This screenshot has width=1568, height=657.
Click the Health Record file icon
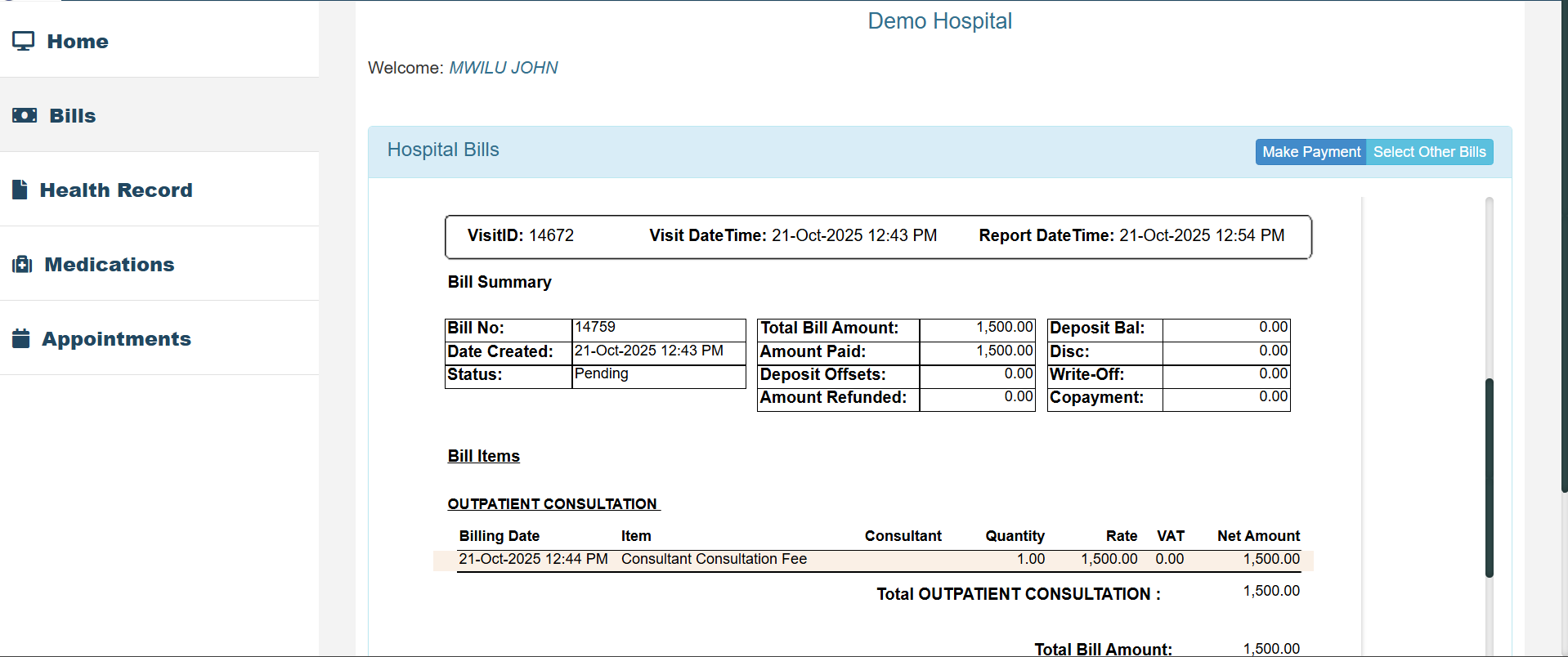[20, 190]
